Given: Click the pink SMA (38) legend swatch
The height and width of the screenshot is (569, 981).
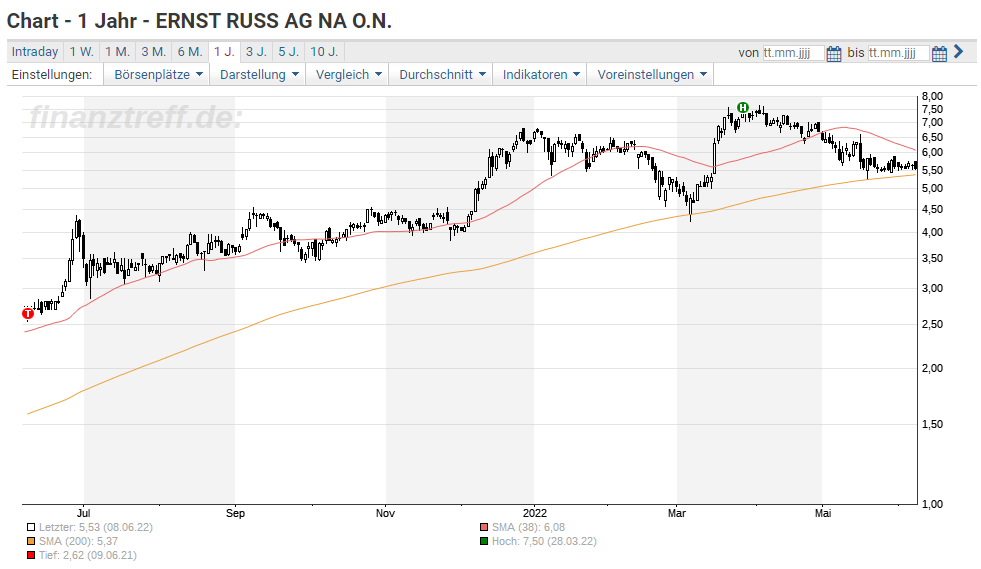Looking at the screenshot, I should (x=484, y=528).
